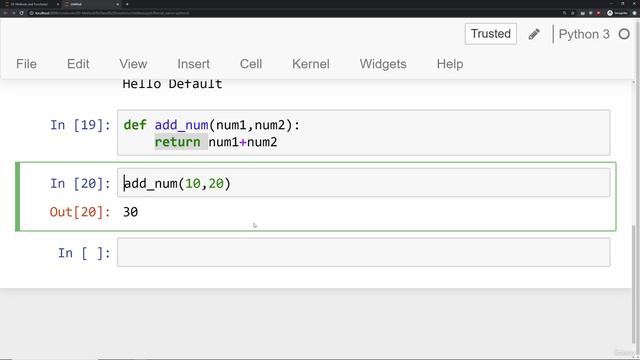
Task: Click the pencil edit icon beside Trusted
Action: tap(534, 34)
